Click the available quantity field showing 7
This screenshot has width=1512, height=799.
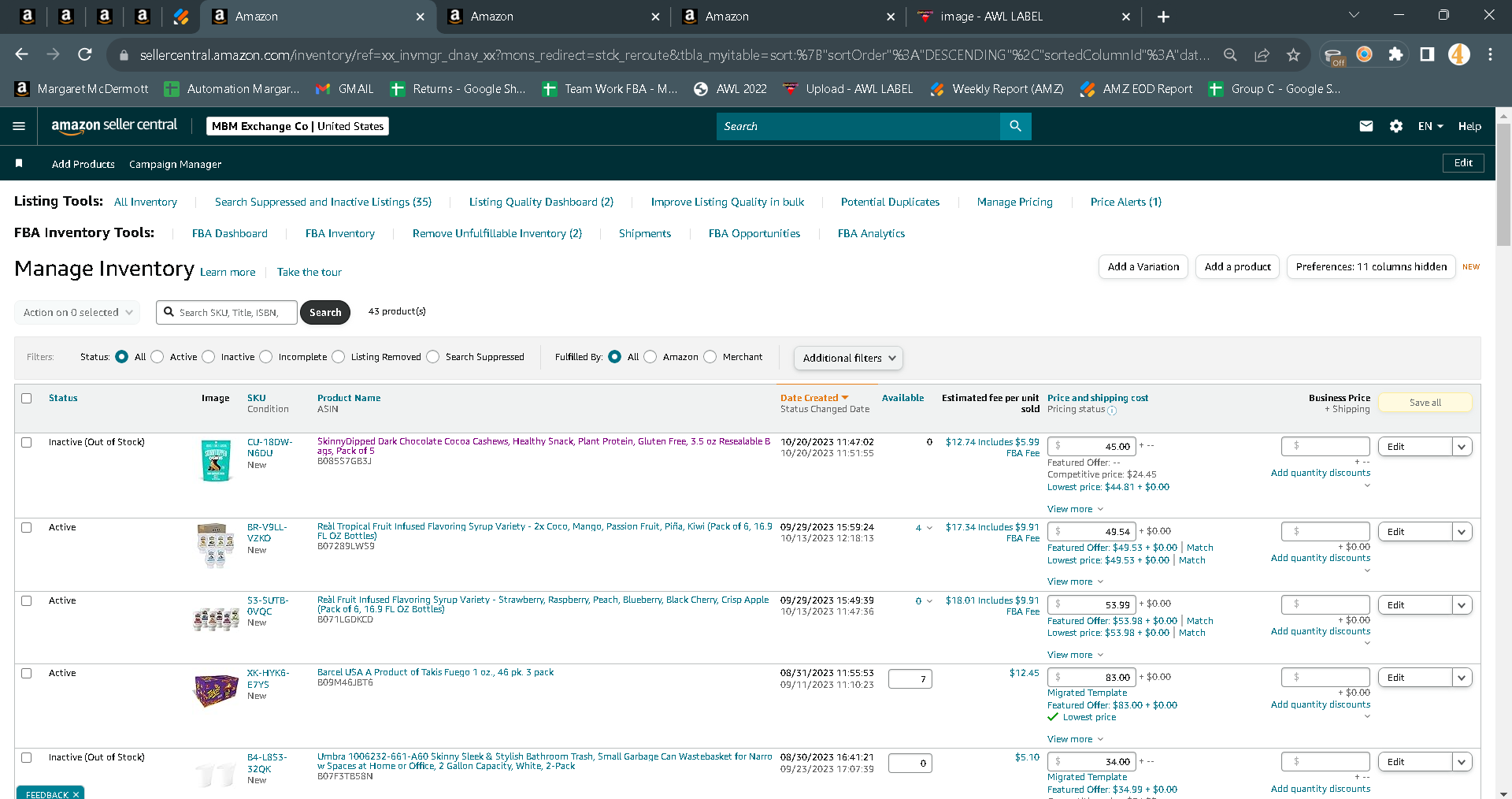tap(910, 679)
